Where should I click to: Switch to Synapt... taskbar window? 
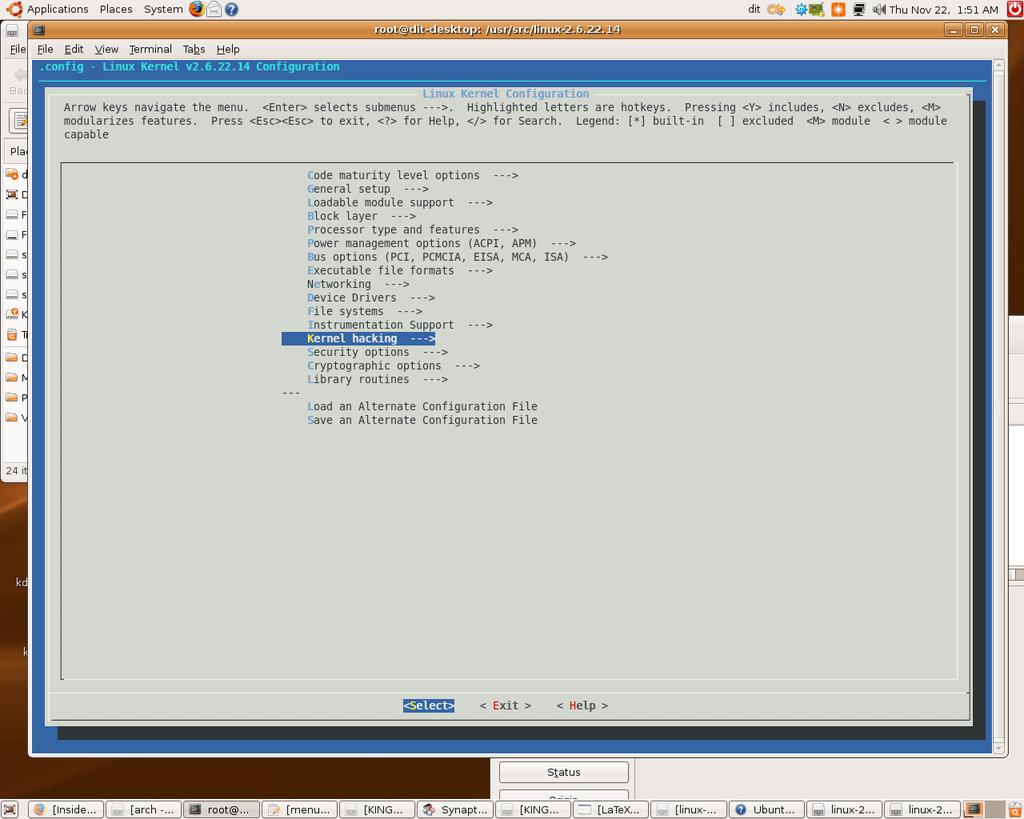click(455, 809)
